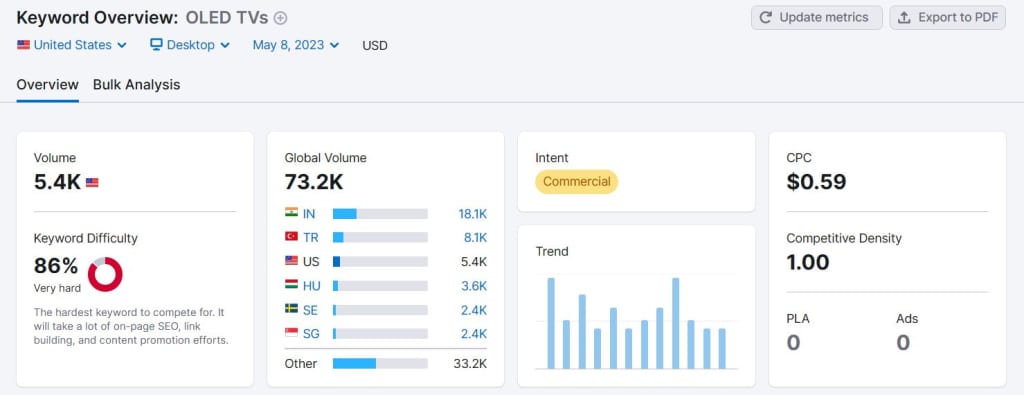
Task: Click the Ads count 0
Action: coord(903,343)
